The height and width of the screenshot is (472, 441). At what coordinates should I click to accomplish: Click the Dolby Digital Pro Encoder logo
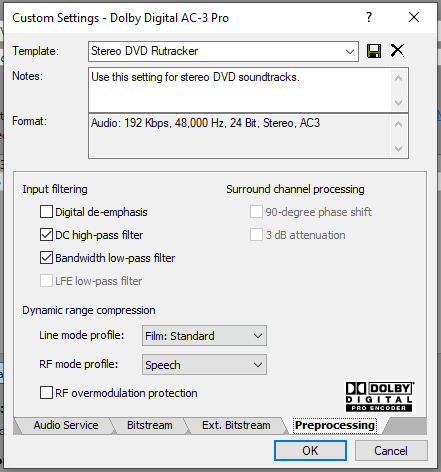point(380,397)
